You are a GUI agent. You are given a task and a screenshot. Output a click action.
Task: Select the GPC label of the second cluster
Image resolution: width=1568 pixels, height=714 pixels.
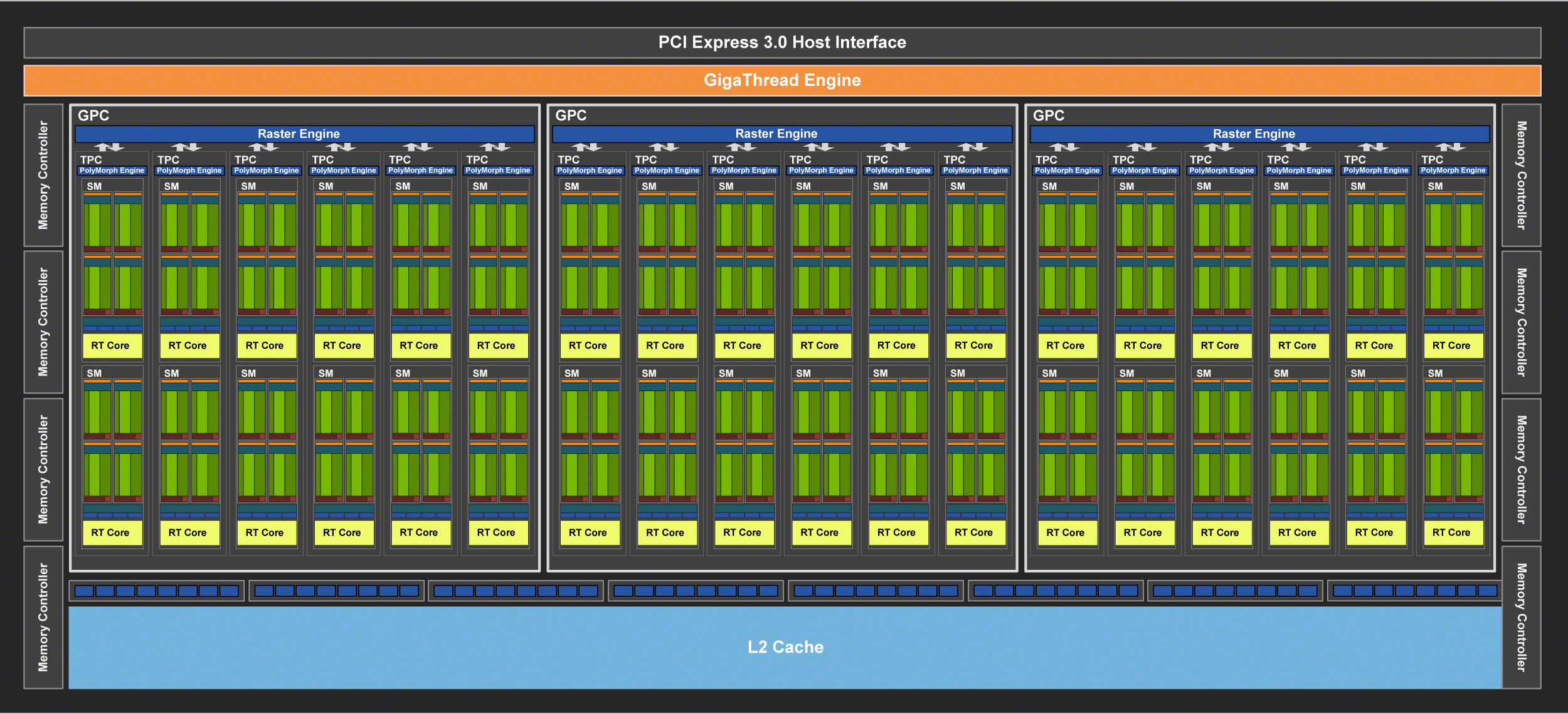point(571,115)
